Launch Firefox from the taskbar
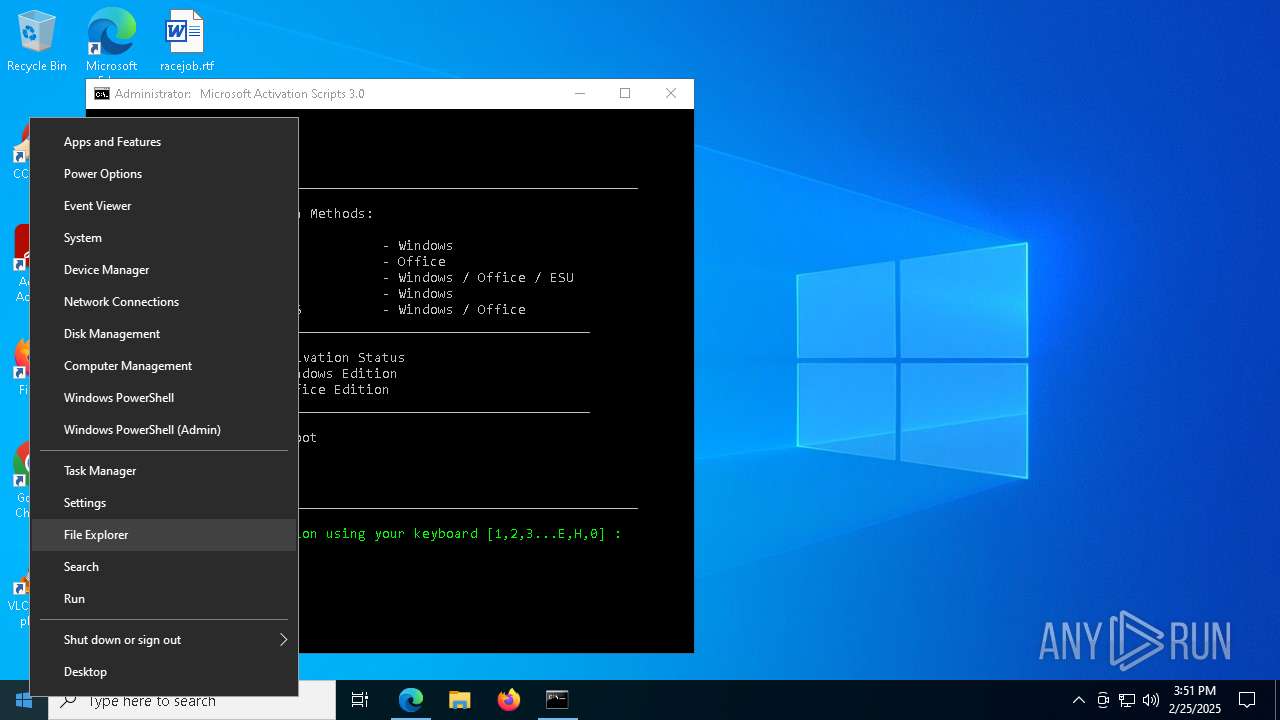The height and width of the screenshot is (720, 1280). (x=508, y=700)
